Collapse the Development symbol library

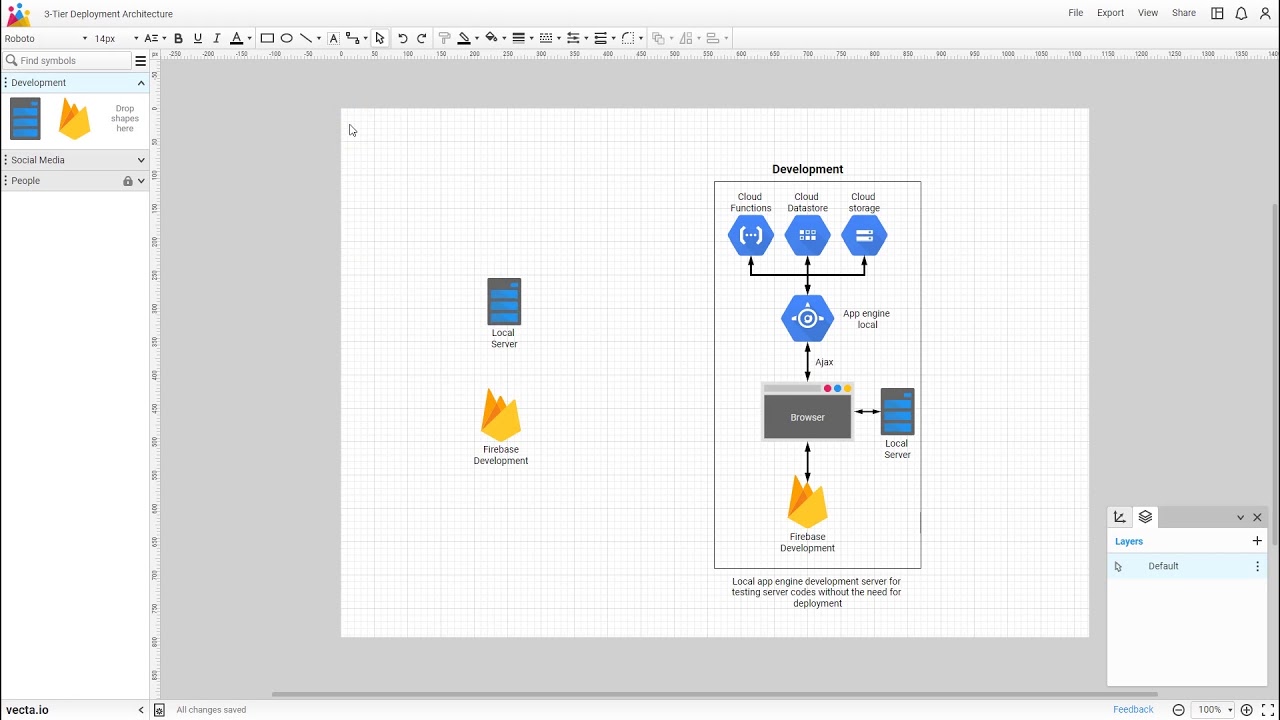click(x=141, y=83)
